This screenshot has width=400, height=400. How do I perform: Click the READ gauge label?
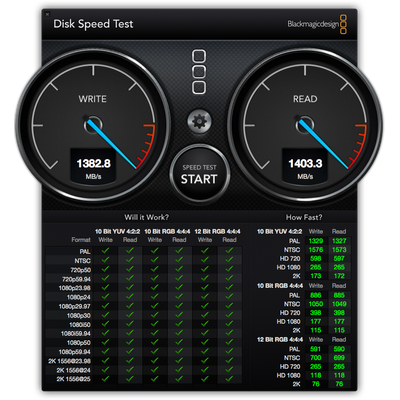coord(305,99)
